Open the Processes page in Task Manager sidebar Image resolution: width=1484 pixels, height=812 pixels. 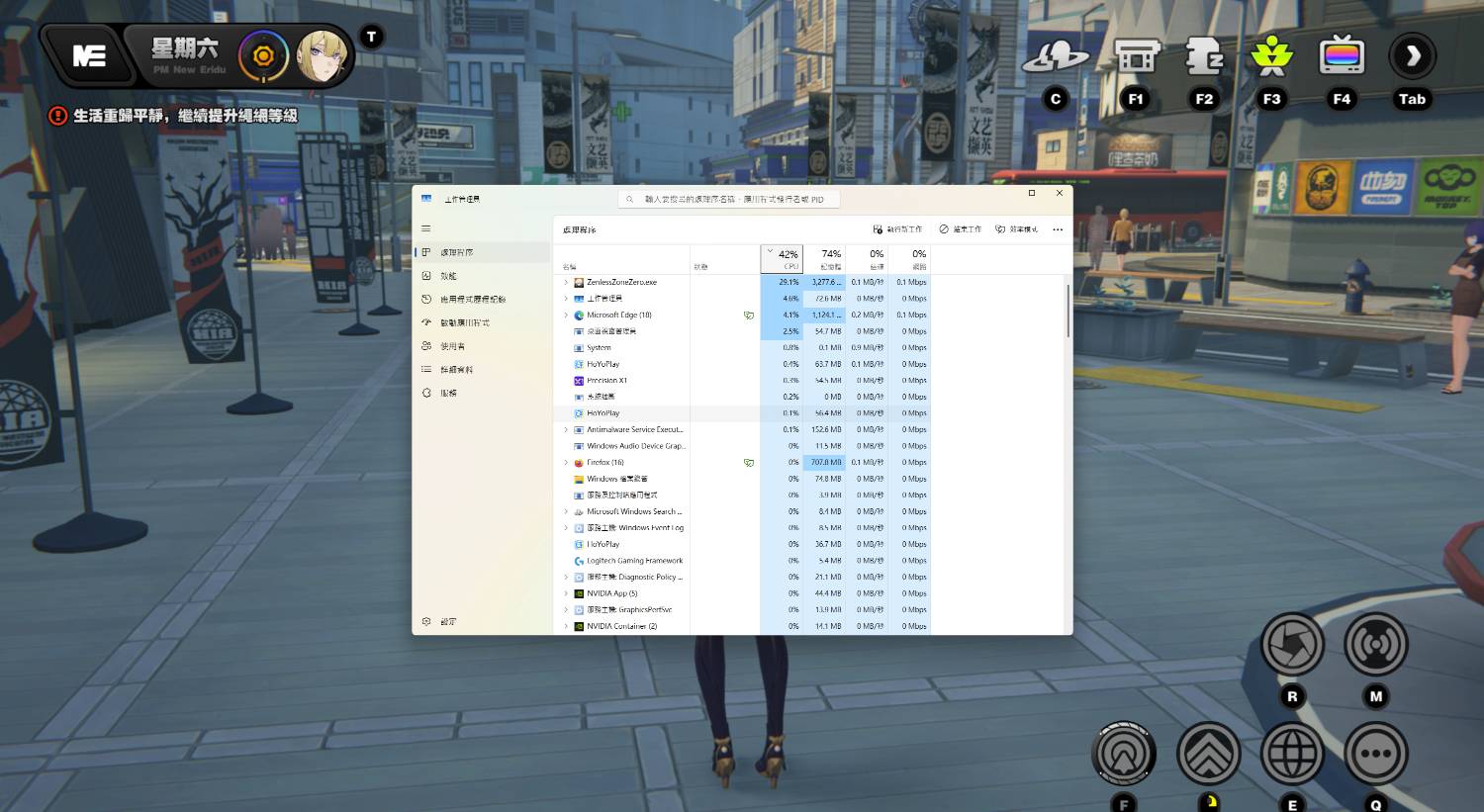click(x=483, y=252)
